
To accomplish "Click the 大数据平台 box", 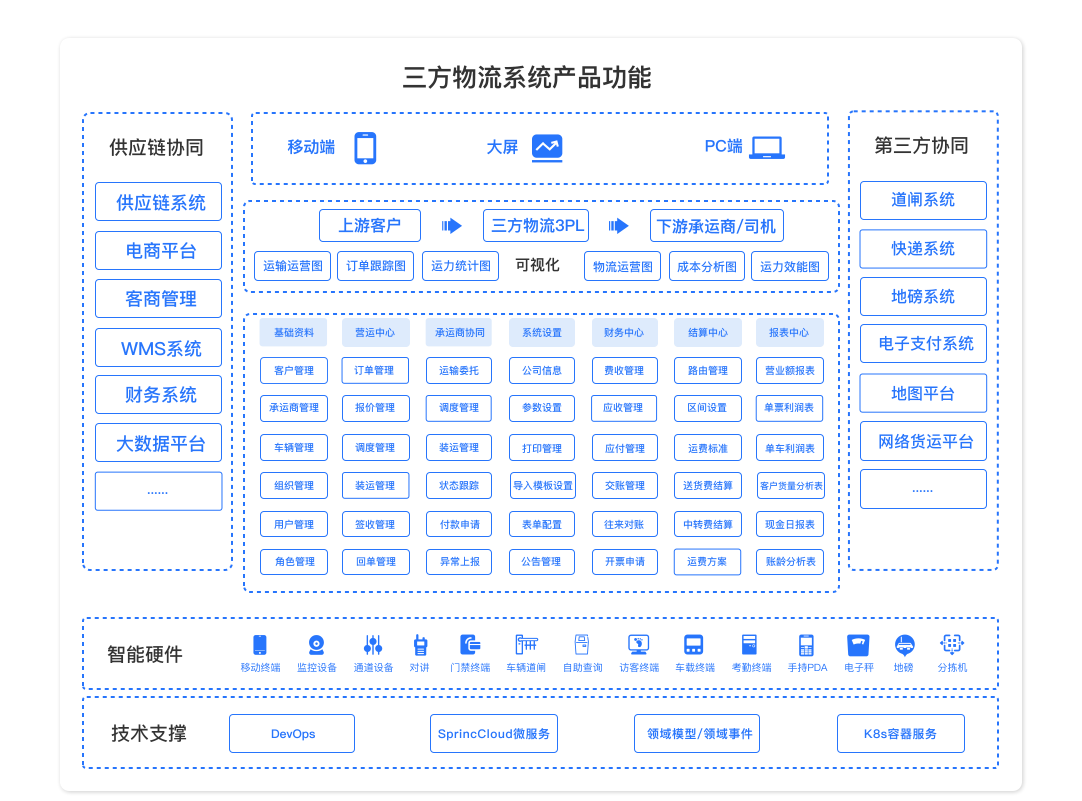I will (158, 443).
